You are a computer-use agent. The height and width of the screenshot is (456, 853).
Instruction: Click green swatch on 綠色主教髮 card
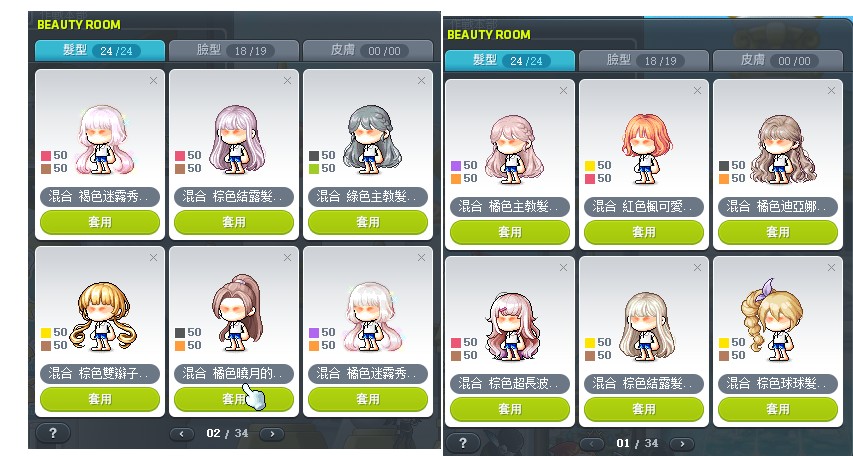314,169
